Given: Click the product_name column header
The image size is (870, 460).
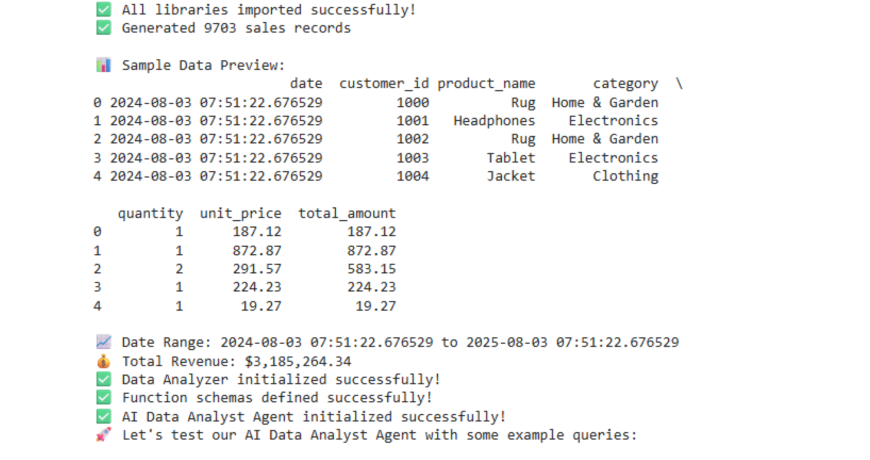Looking at the screenshot, I should pos(486,84).
